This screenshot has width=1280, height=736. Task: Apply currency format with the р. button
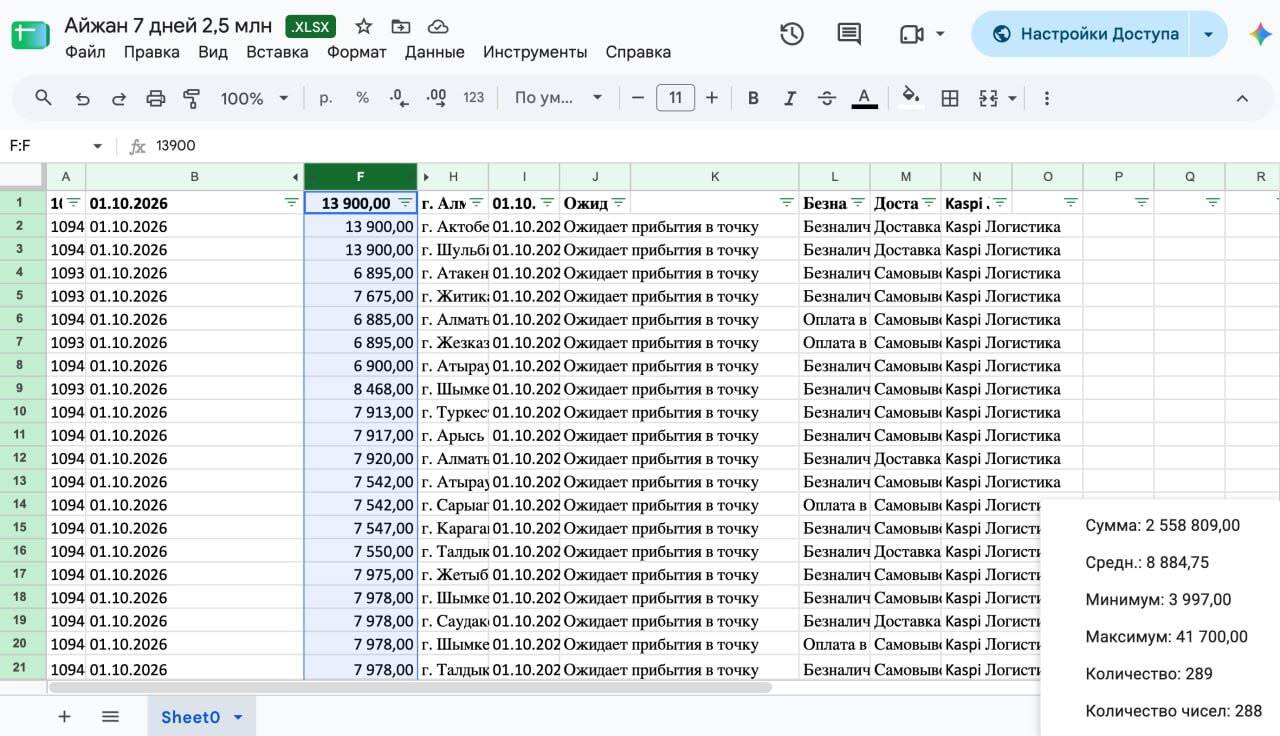point(325,98)
